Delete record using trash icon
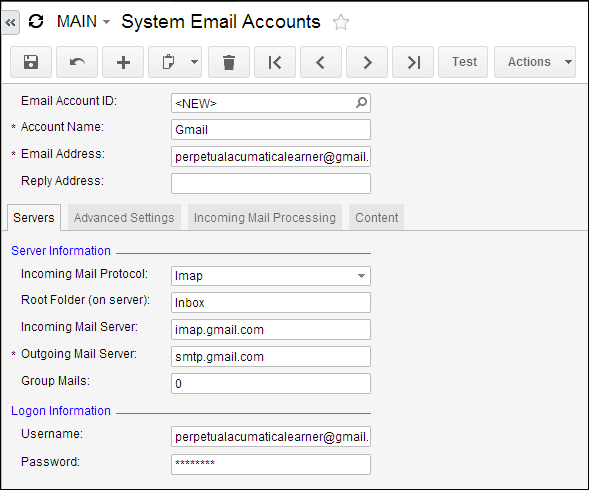This screenshot has width=589, height=490. (229, 62)
